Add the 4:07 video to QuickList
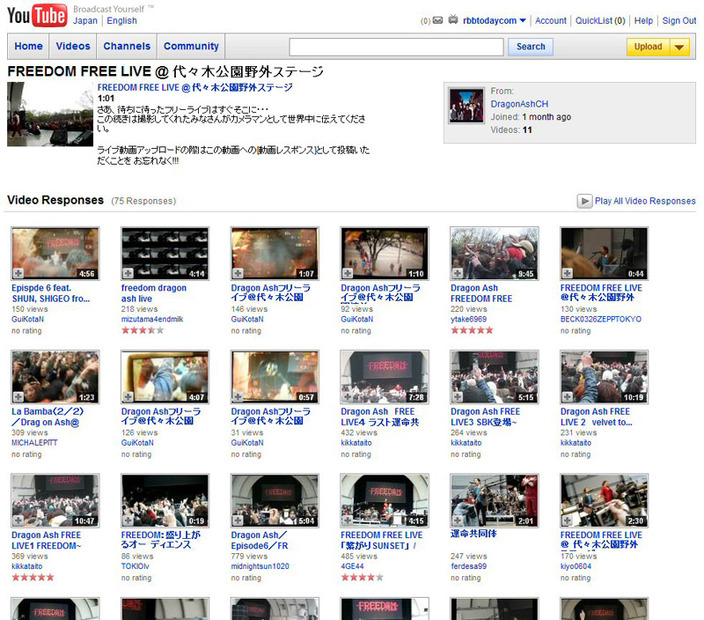This screenshot has width=704, height=620. pos(128,397)
